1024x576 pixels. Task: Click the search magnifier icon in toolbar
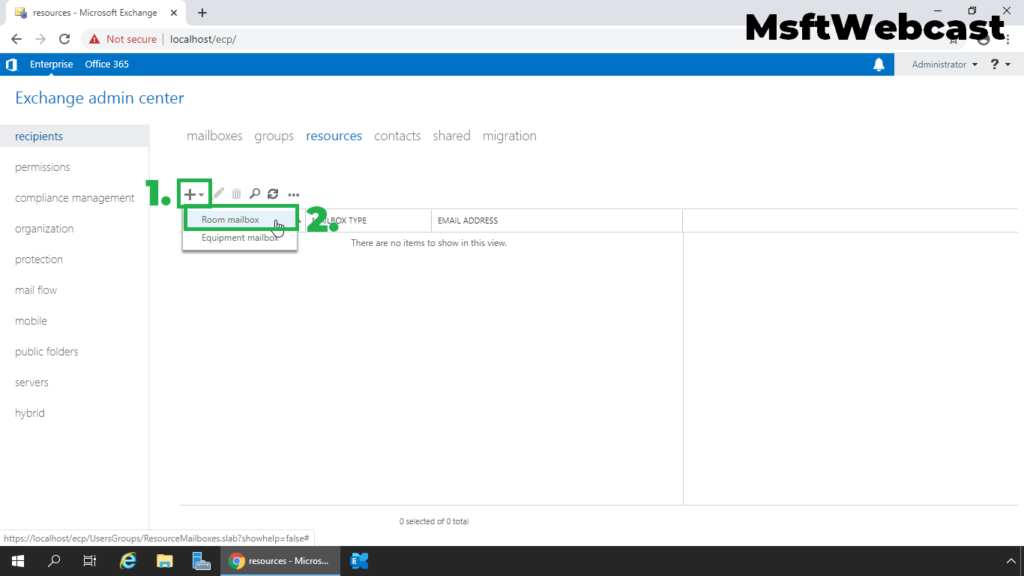point(255,194)
